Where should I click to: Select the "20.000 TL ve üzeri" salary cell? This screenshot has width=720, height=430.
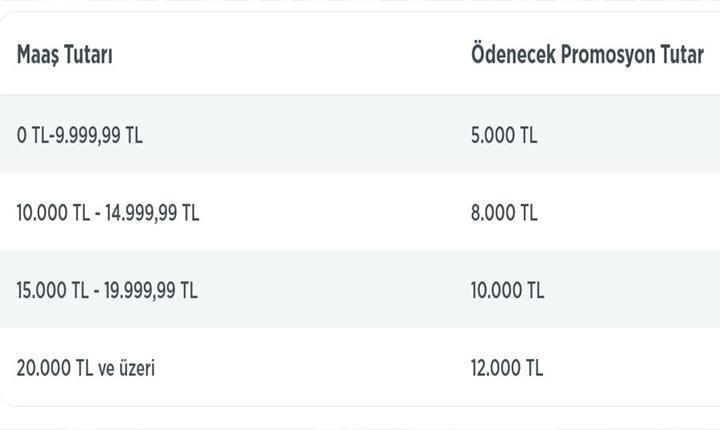pyautogui.click(x=85, y=368)
